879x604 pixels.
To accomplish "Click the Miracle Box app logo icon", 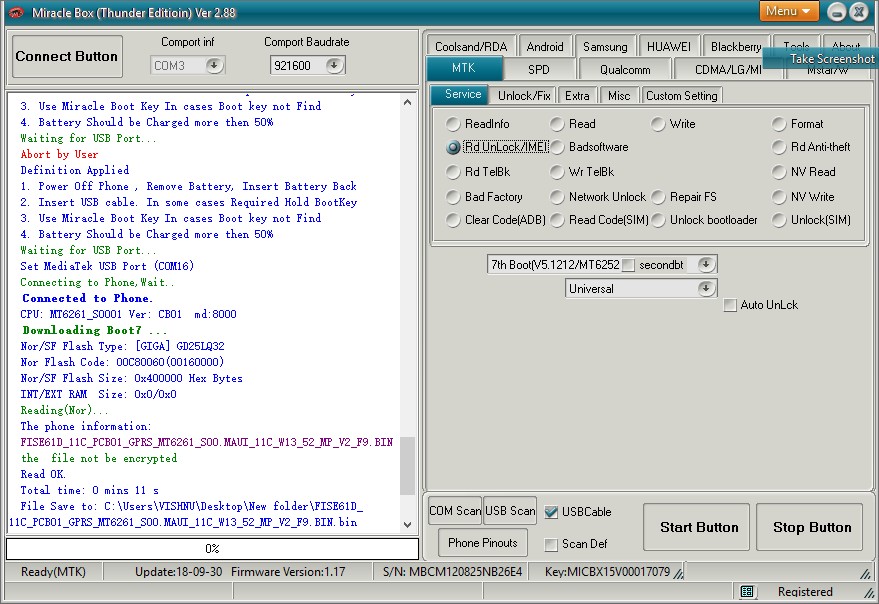I will [16, 12].
